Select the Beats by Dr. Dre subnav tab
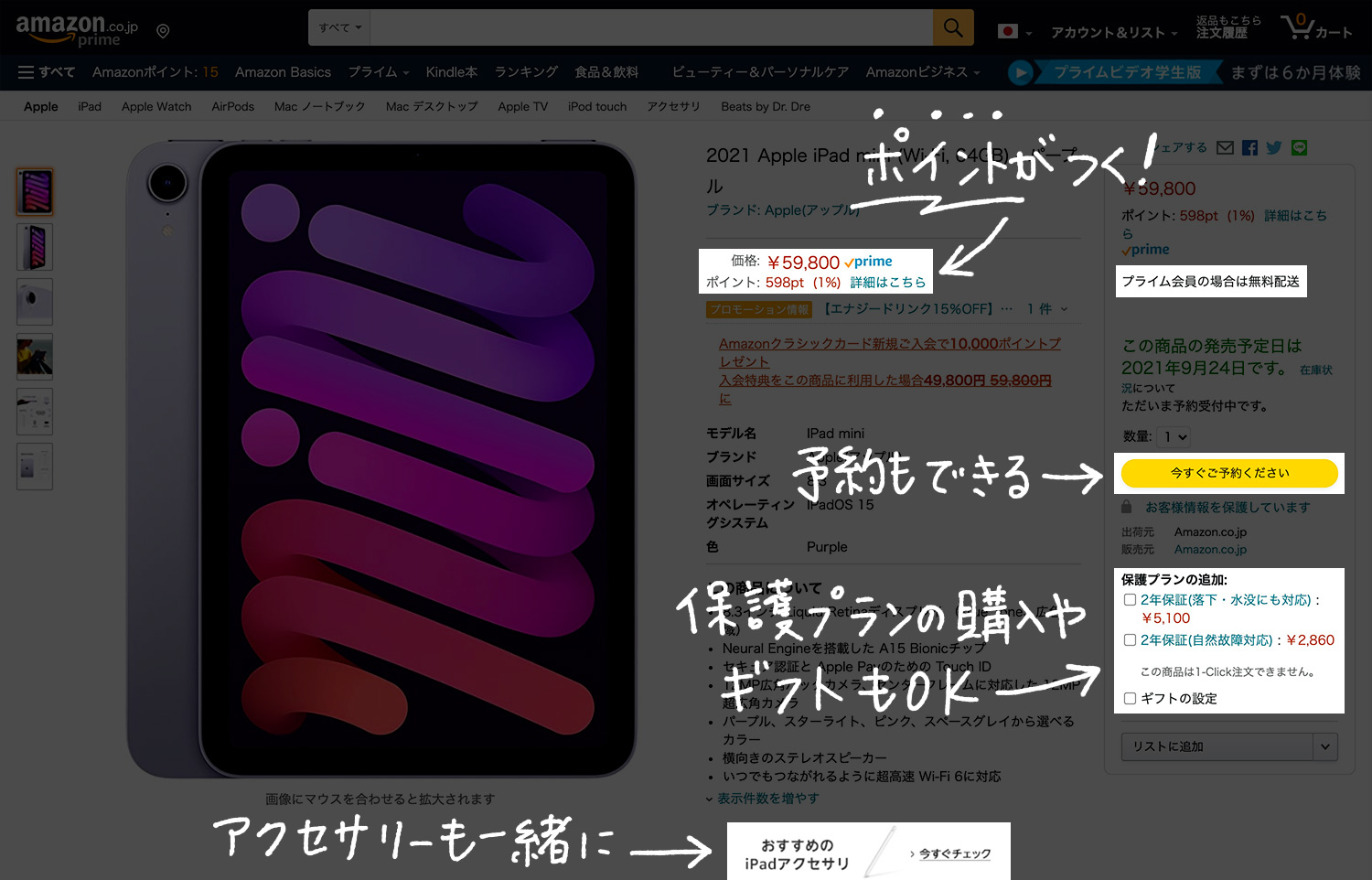 [x=766, y=106]
